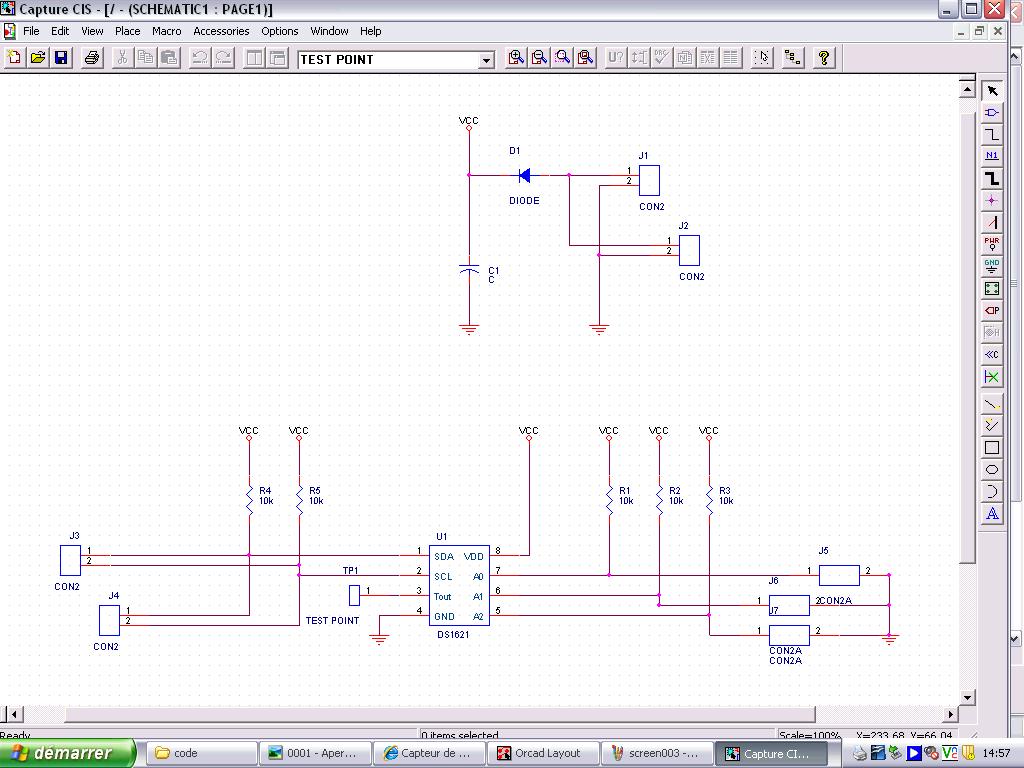
Task: Toggle snap to grid button
Action: click(762, 58)
